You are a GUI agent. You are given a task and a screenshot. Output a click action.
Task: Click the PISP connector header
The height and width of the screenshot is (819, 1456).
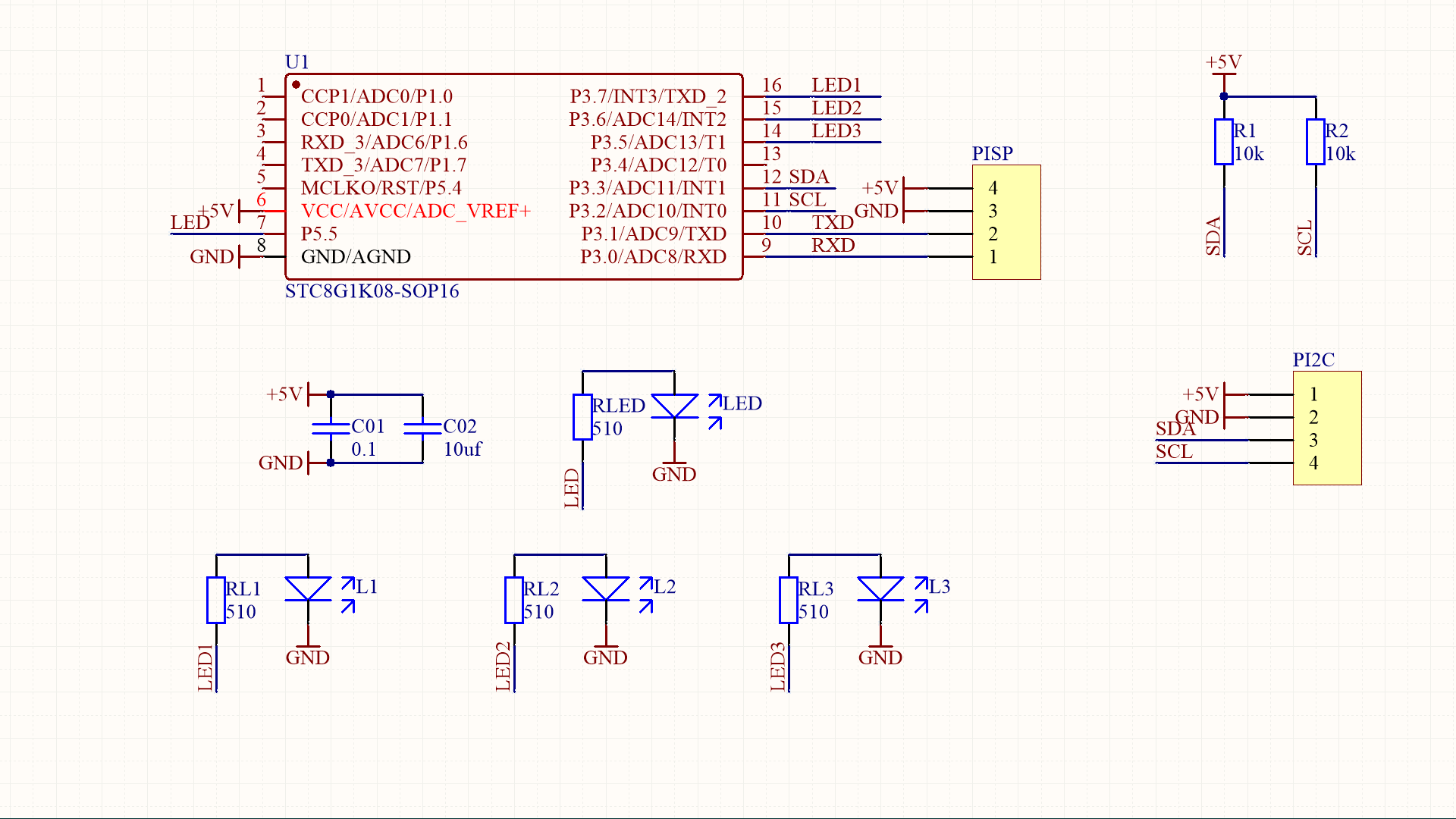[x=1006, y=221]
